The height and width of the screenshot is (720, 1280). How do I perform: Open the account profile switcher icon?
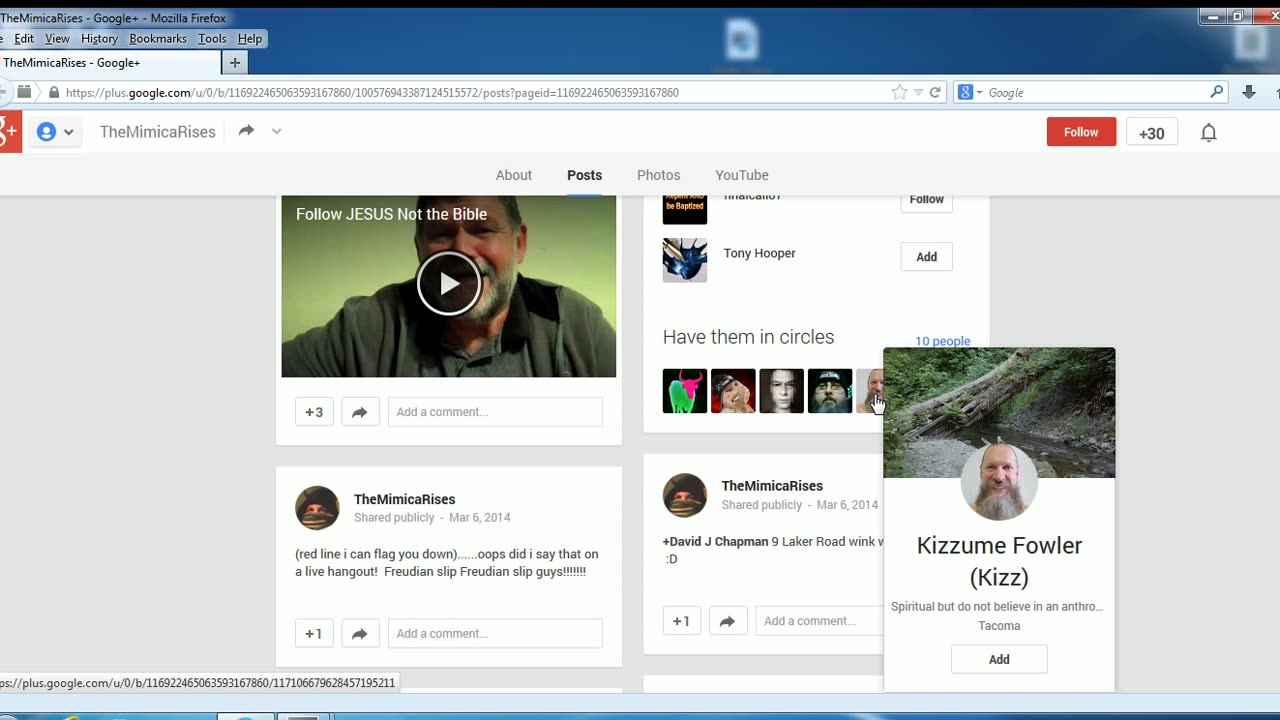coord(56,132)
